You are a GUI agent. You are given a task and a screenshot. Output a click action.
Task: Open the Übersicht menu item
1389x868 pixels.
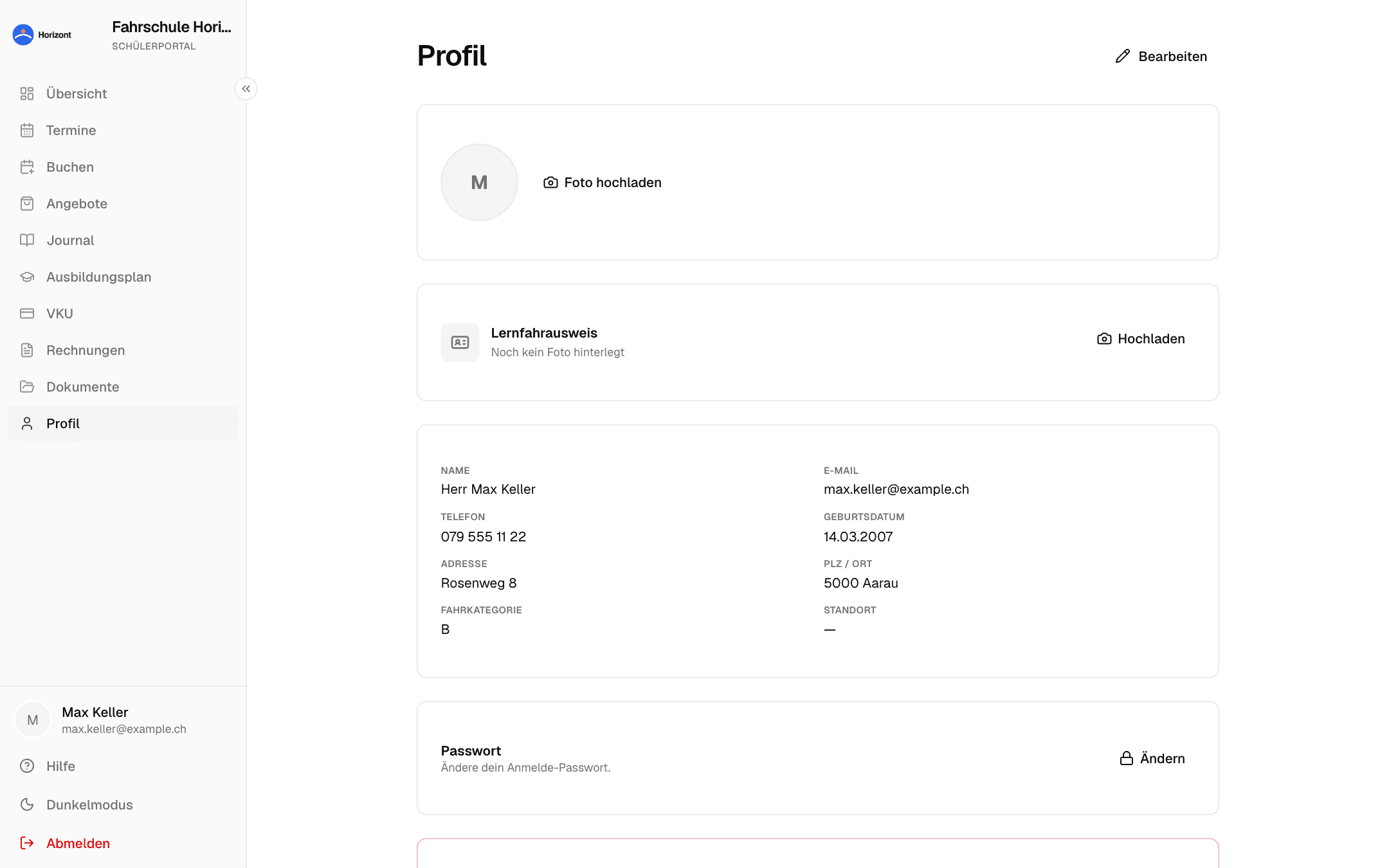tap(123, 94)
